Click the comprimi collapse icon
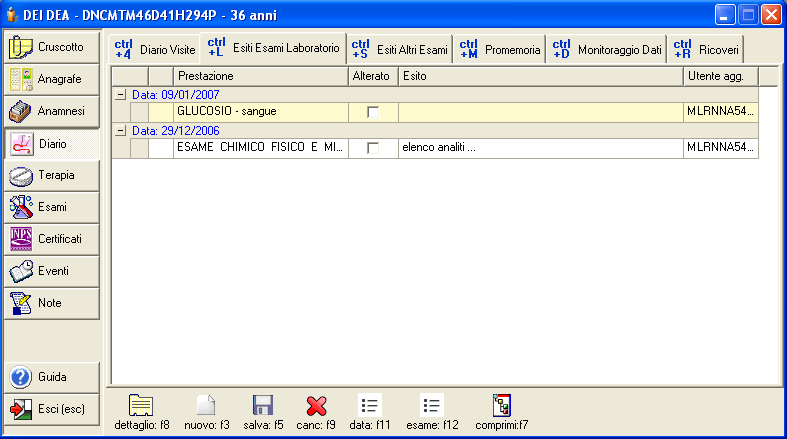Viewport: 787px width, 439px height. tap(503, 405)
